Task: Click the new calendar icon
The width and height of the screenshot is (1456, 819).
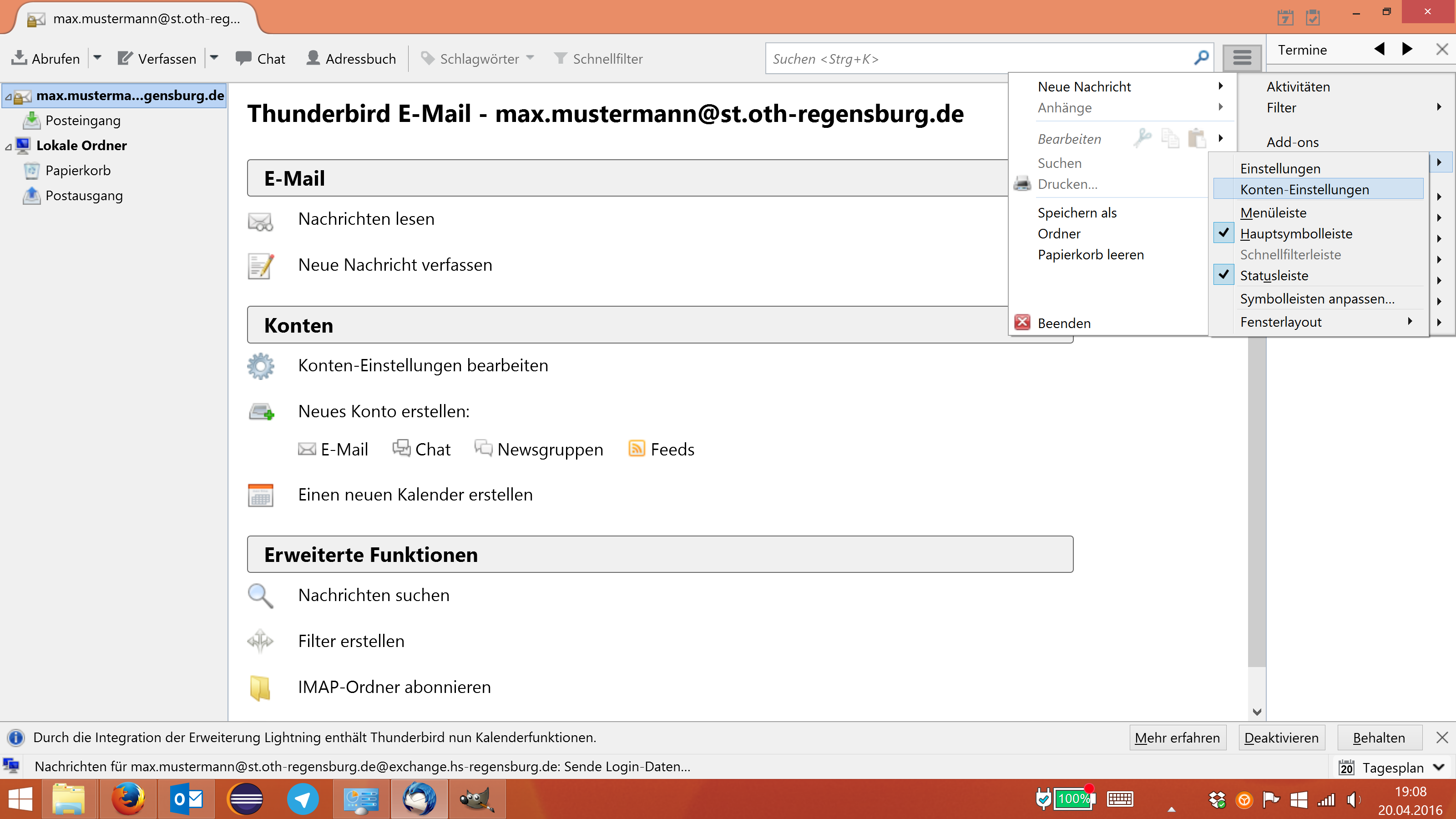Action: (261, 495)
